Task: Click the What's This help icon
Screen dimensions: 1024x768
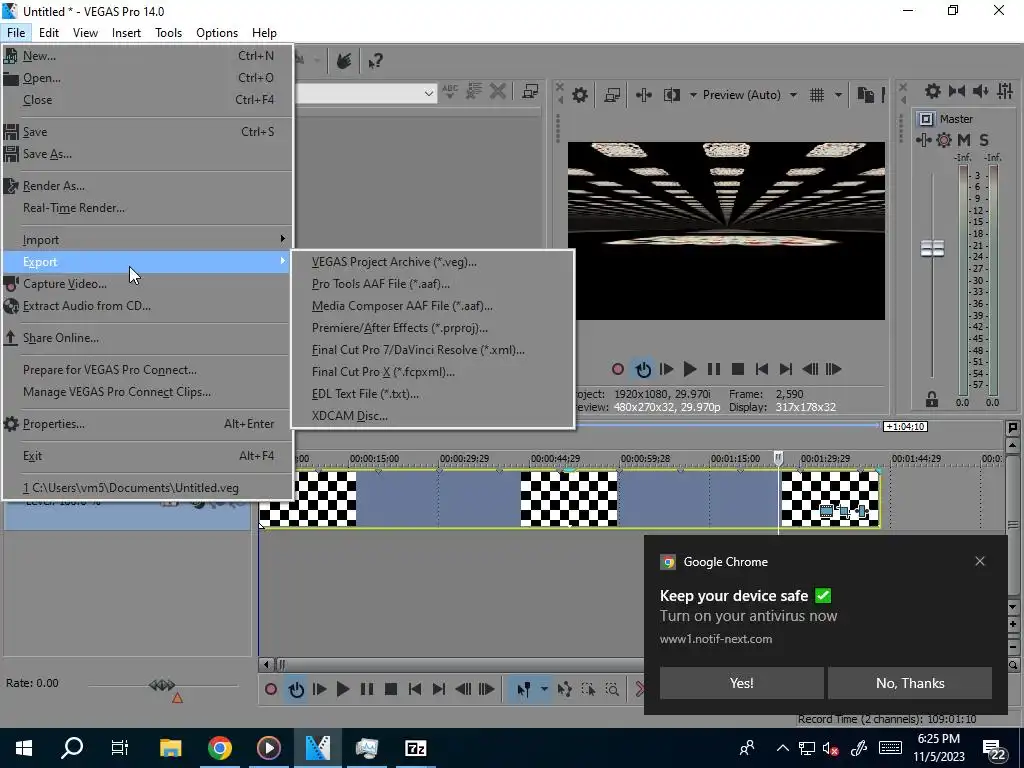Action: 375,61
